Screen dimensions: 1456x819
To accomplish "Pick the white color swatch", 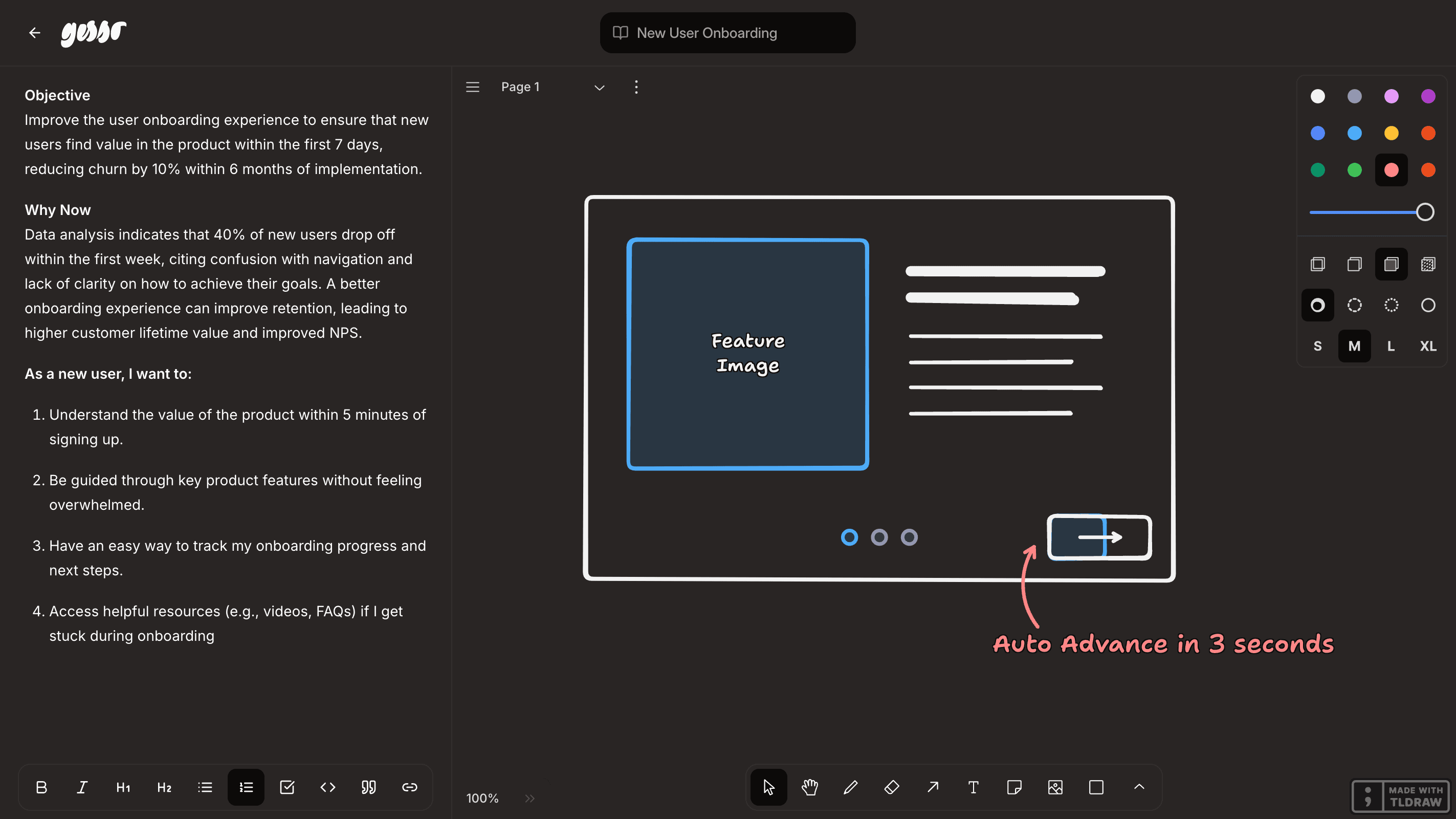I will coord(1317,96).
